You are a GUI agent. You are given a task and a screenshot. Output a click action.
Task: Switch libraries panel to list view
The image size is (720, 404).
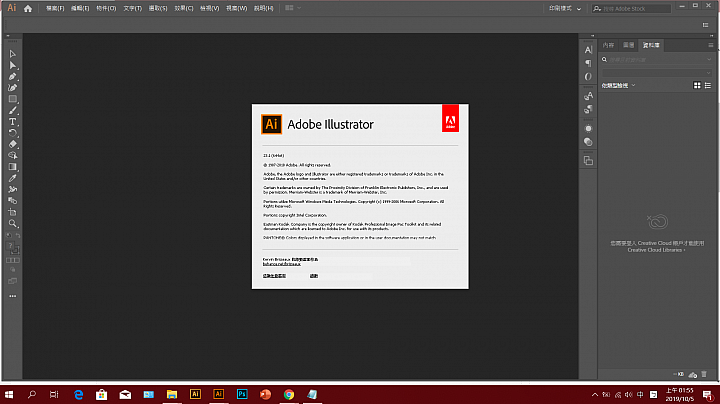click(x=708, y=85)
